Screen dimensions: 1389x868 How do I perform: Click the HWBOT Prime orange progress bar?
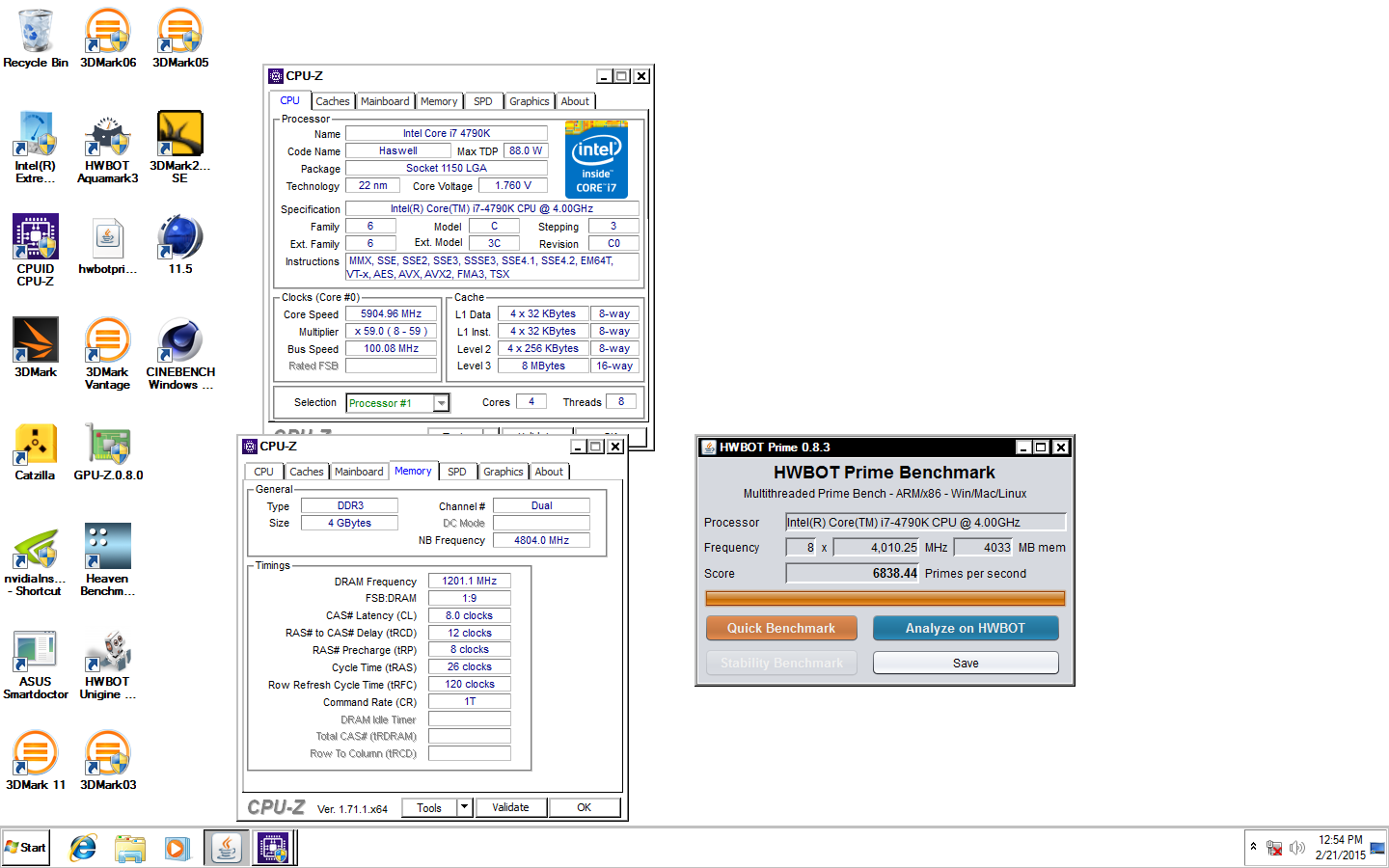tap(885, 598)
